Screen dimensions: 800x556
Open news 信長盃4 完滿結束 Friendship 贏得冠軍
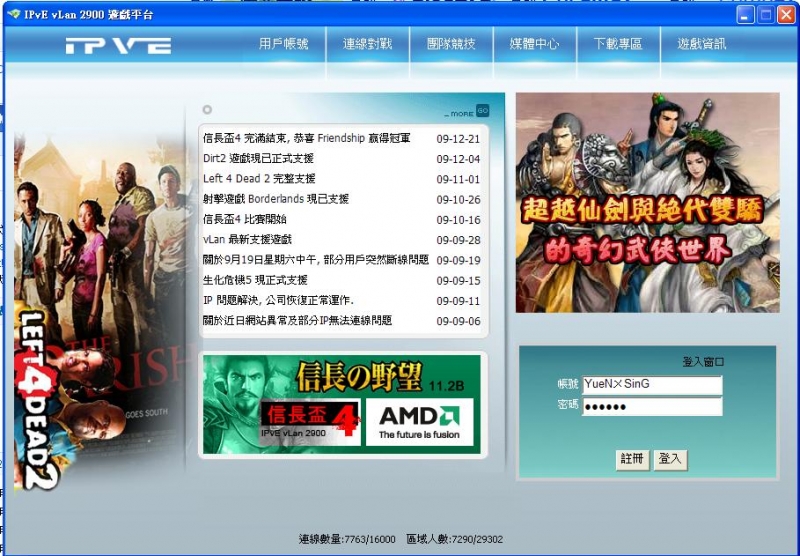(307, 138)
